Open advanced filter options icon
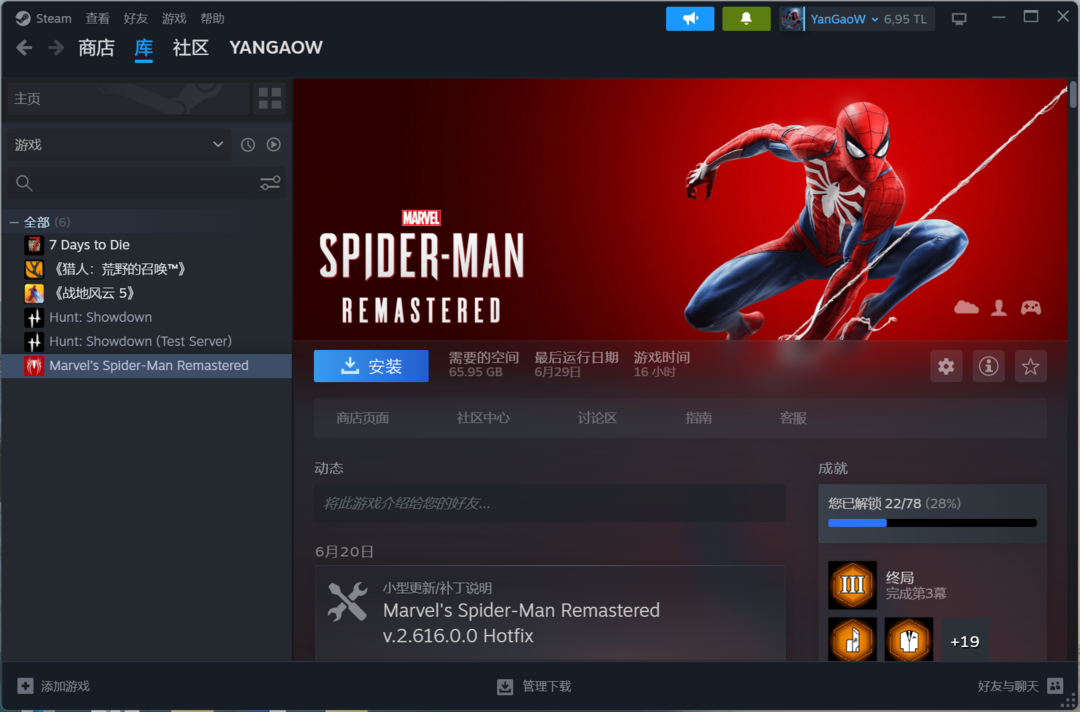This screenshot has width=1080, height=712. 270,183
